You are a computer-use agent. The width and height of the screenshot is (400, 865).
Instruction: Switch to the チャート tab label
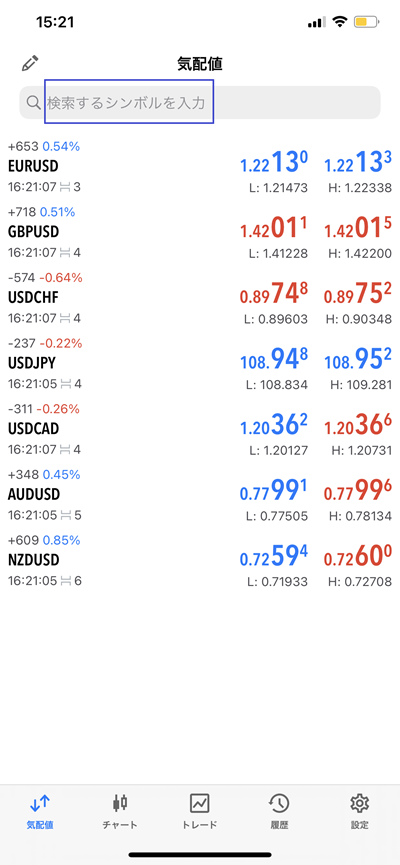[120, 825]
